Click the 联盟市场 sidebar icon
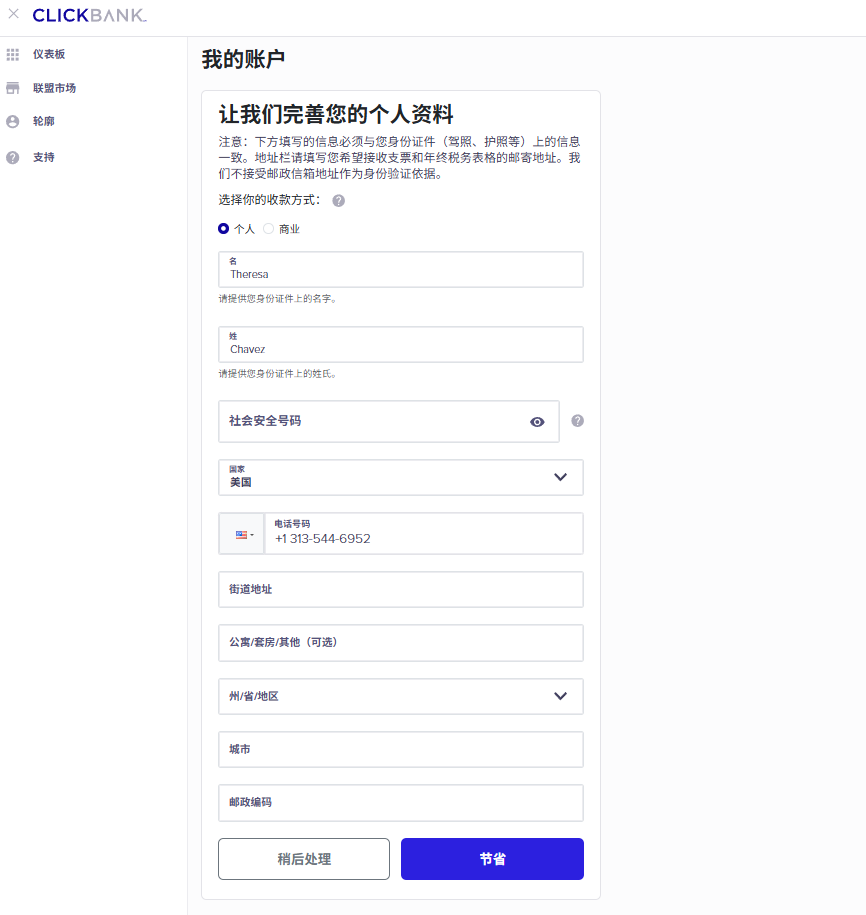The height and width of the screenshot is (915, 866). tap(12, 88)
